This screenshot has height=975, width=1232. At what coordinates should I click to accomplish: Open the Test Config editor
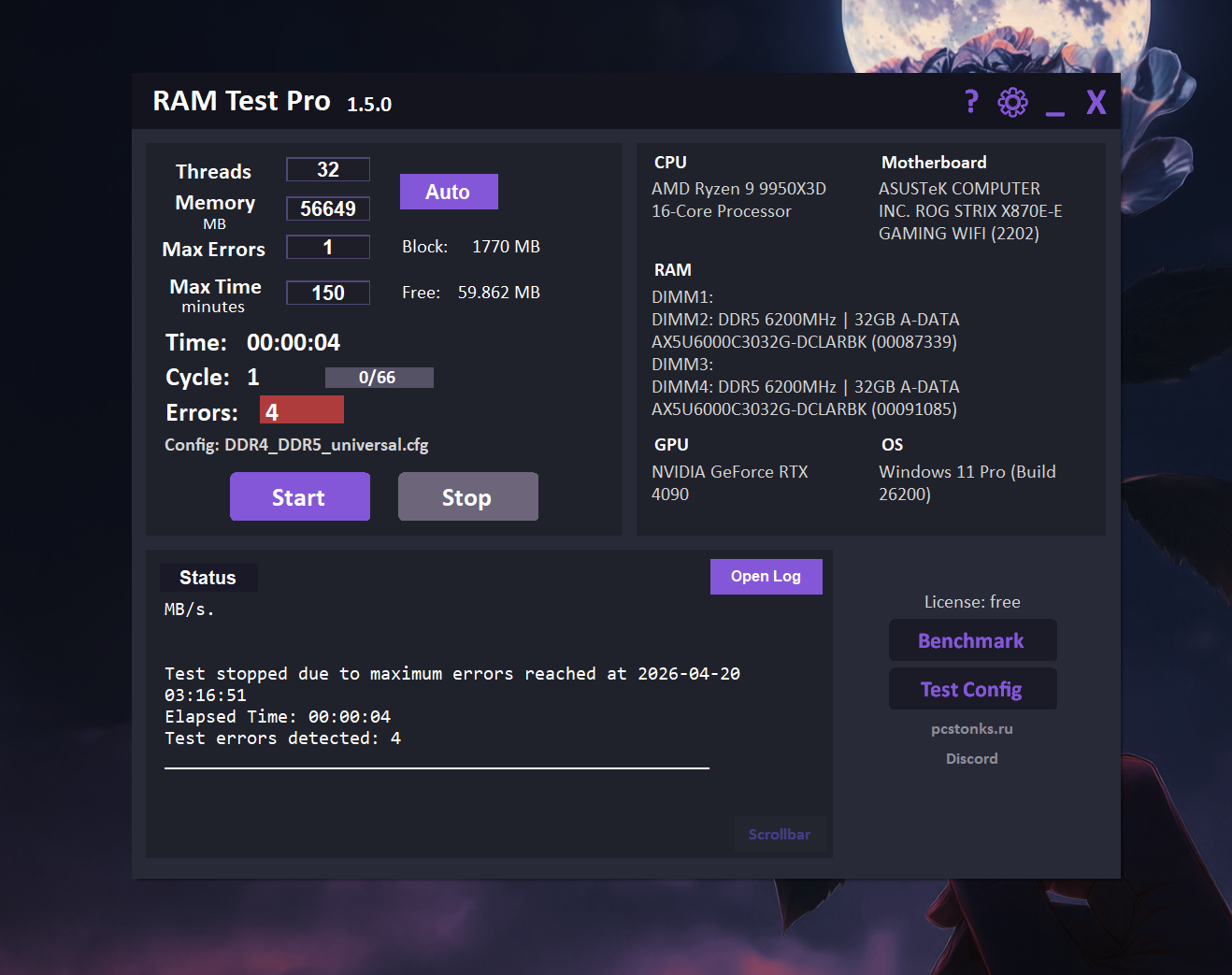tap(972, 689)
